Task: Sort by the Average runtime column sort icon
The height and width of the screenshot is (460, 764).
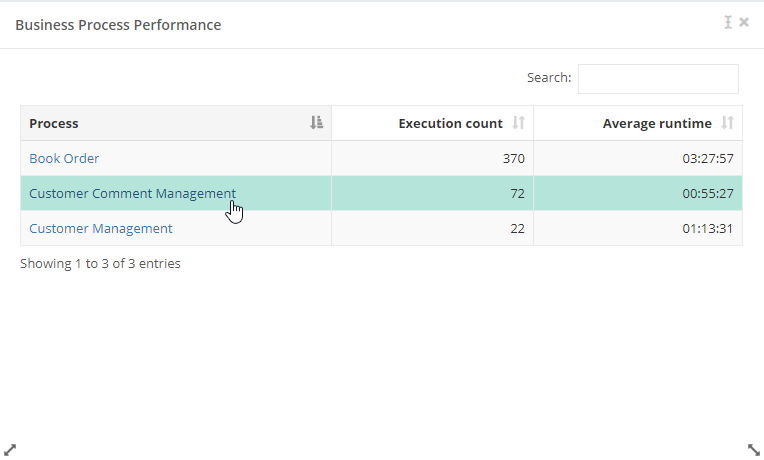Action: pyautogui.click(x=727, y=123)
